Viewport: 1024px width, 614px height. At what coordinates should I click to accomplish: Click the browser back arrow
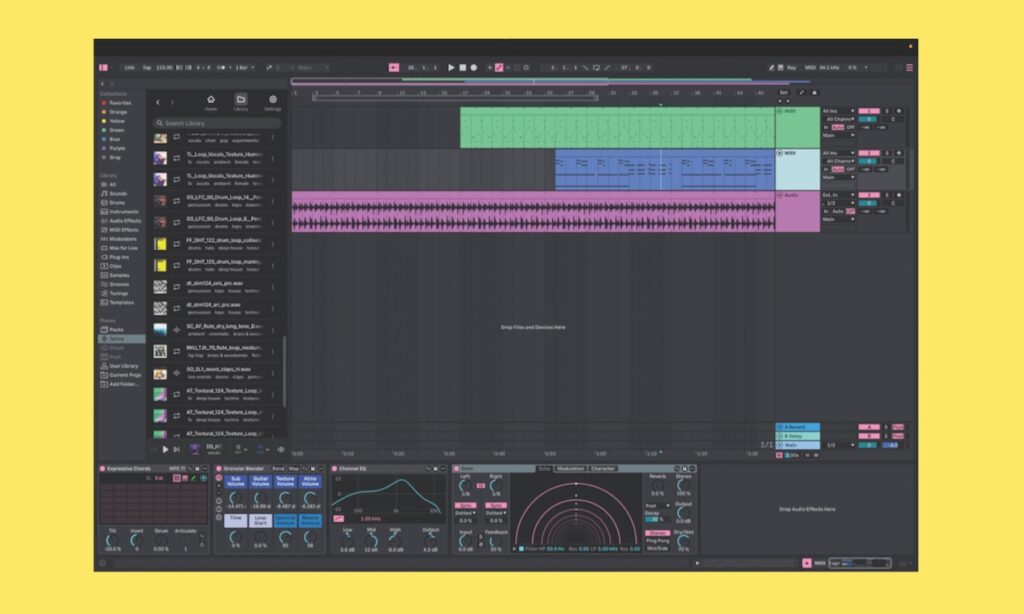(159, 102)
